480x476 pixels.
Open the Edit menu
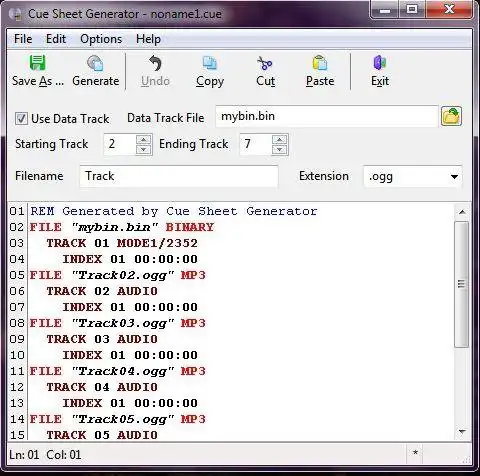56,39
